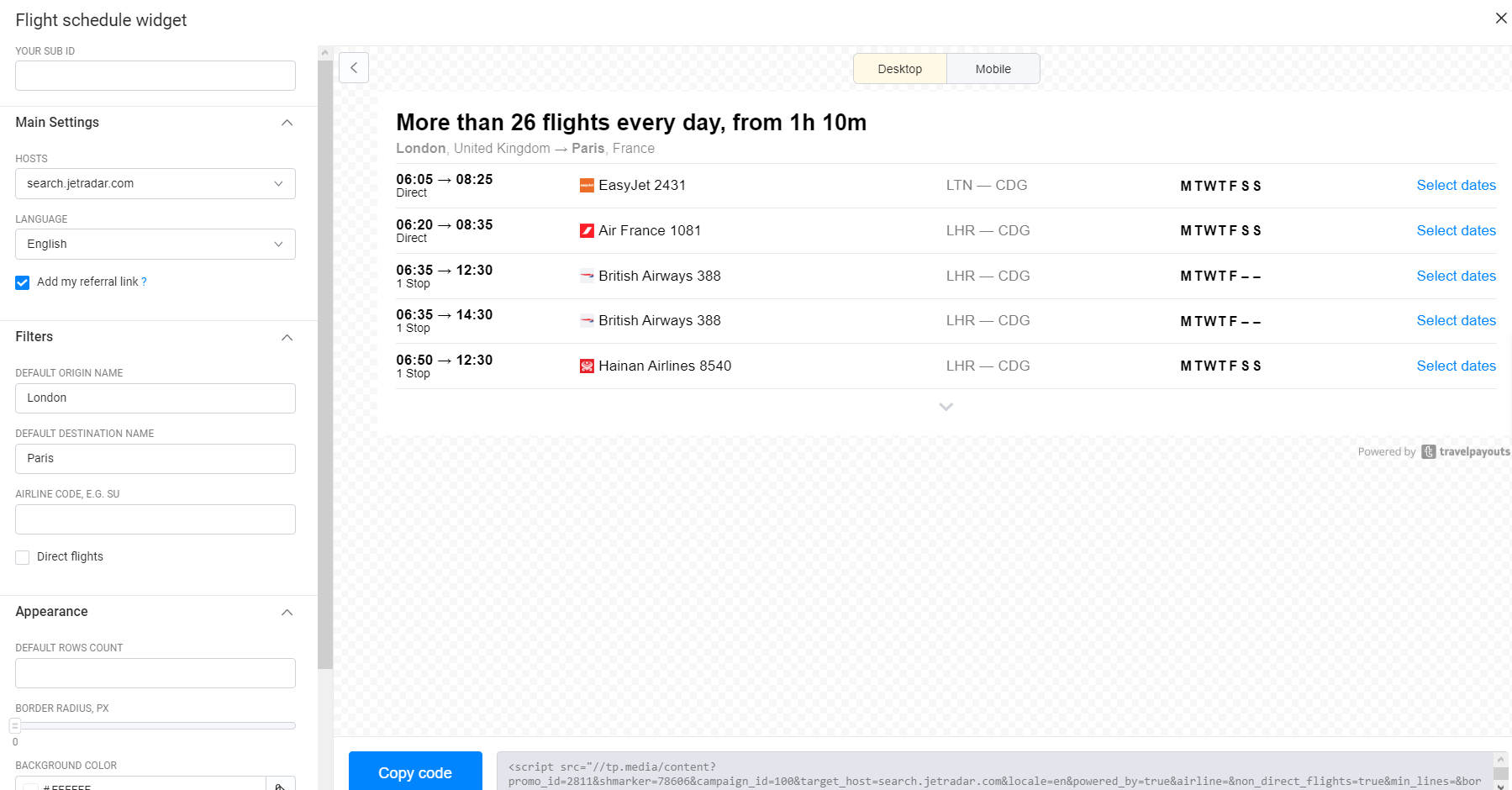Click the Default Rows Count input field
This screenshot has width=1512, height=790.
coord(155,673)
